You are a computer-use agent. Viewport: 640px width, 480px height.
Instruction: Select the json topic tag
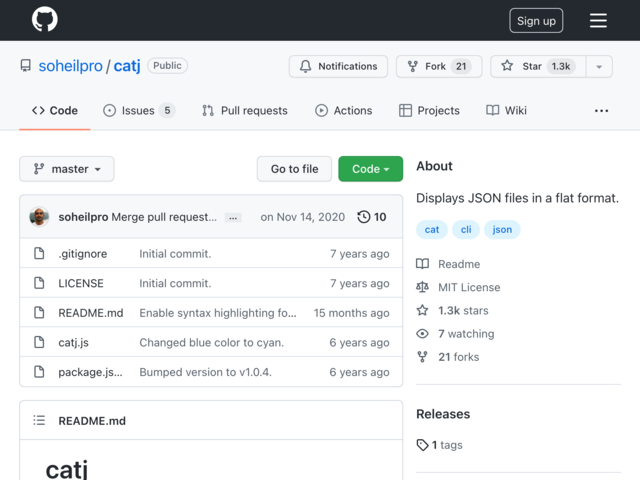tap(502, 229)
